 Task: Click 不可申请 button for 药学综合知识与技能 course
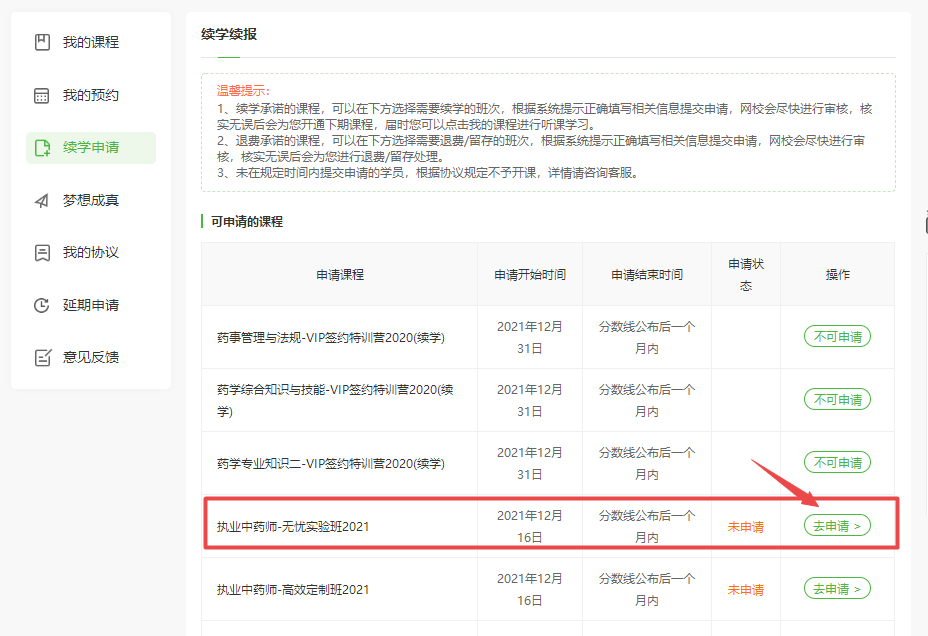tap(837, 400)
